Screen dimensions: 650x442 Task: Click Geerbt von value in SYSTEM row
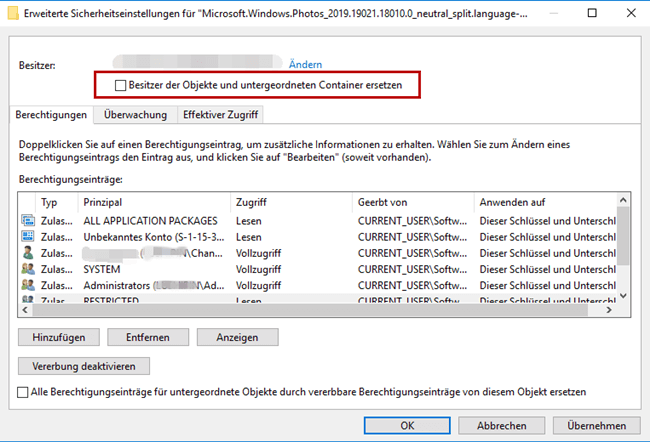412,269
